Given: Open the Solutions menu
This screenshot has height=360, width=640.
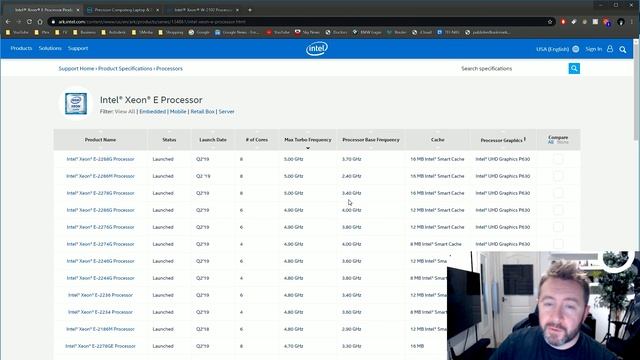Looking at the screenshot, I should coord(50,49).
